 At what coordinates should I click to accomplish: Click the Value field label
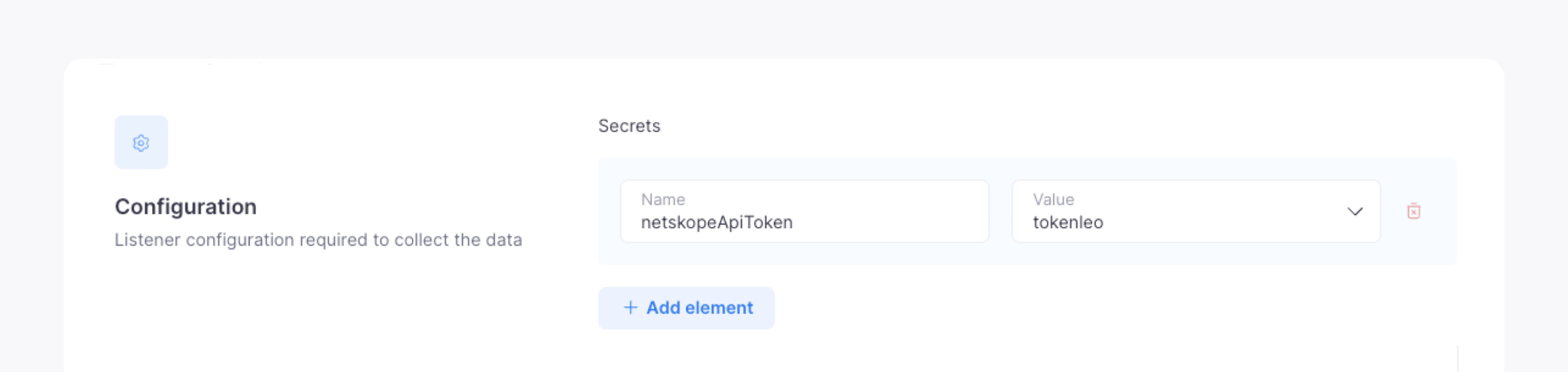coord(1053,200)
